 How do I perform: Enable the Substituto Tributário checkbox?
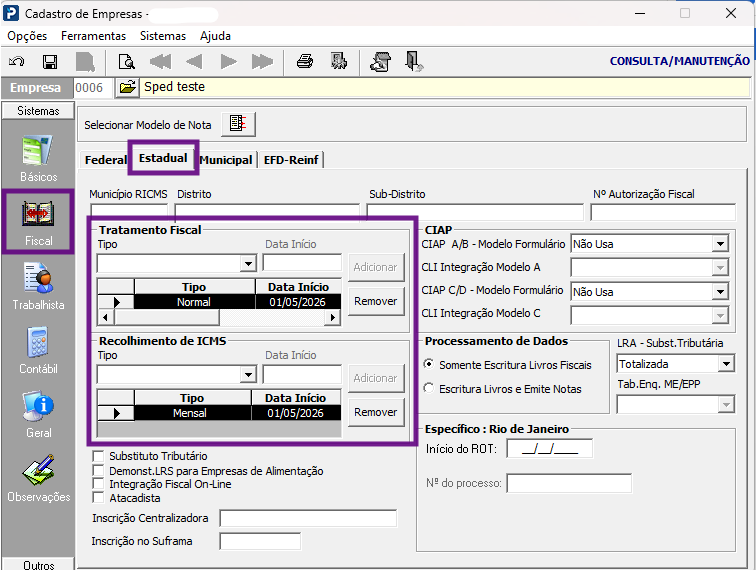98,456
